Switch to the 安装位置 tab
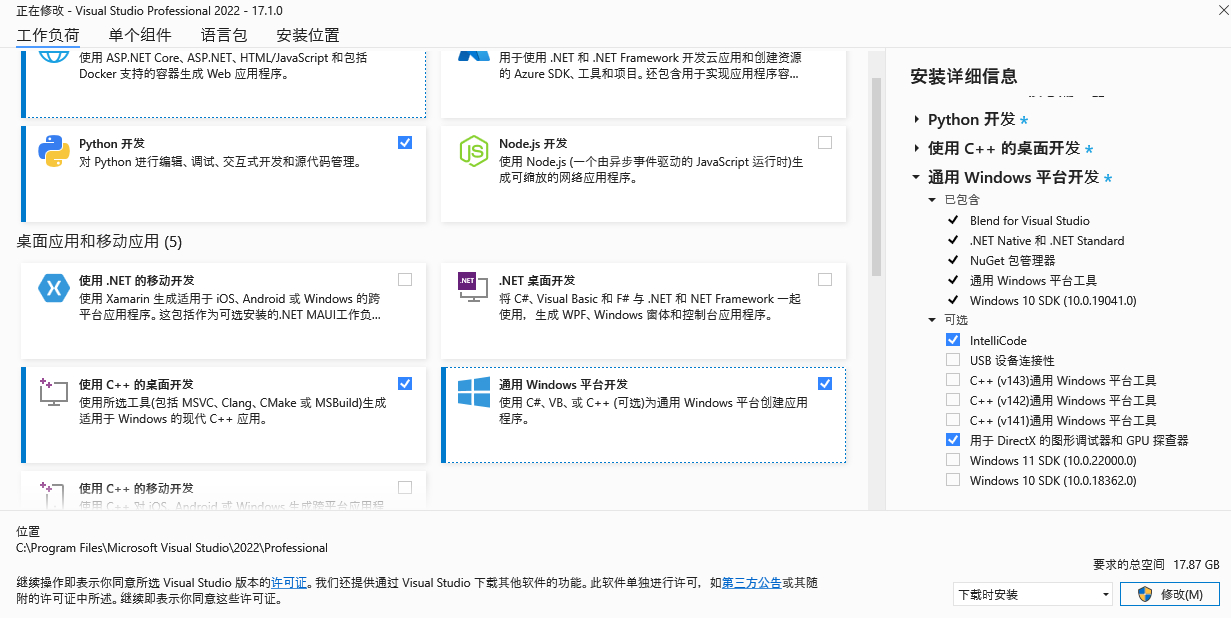The width and height of the screenshot is (1231, 618). 308,35
